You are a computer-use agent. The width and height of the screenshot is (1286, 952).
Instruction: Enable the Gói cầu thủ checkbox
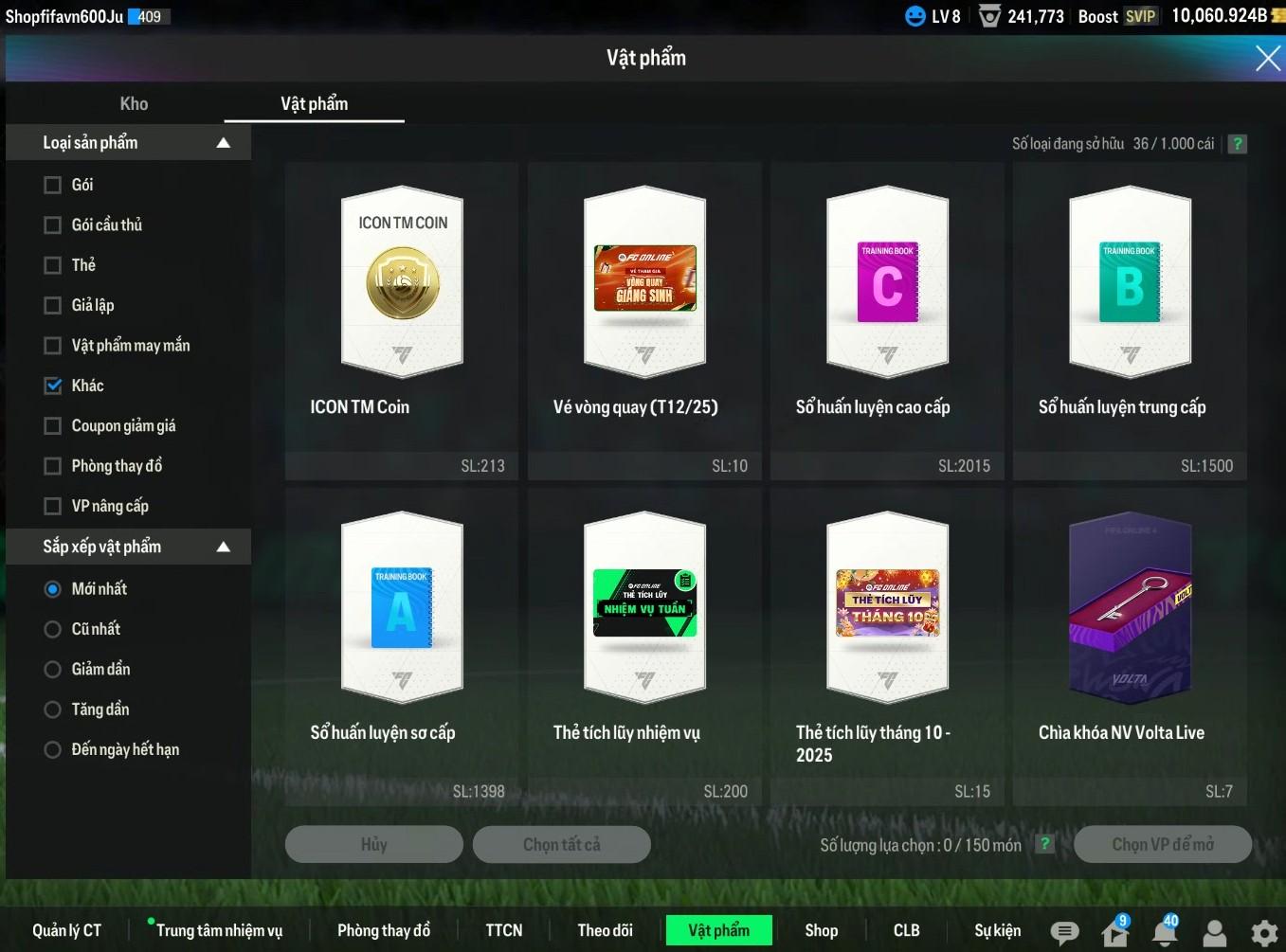(53, 225)
